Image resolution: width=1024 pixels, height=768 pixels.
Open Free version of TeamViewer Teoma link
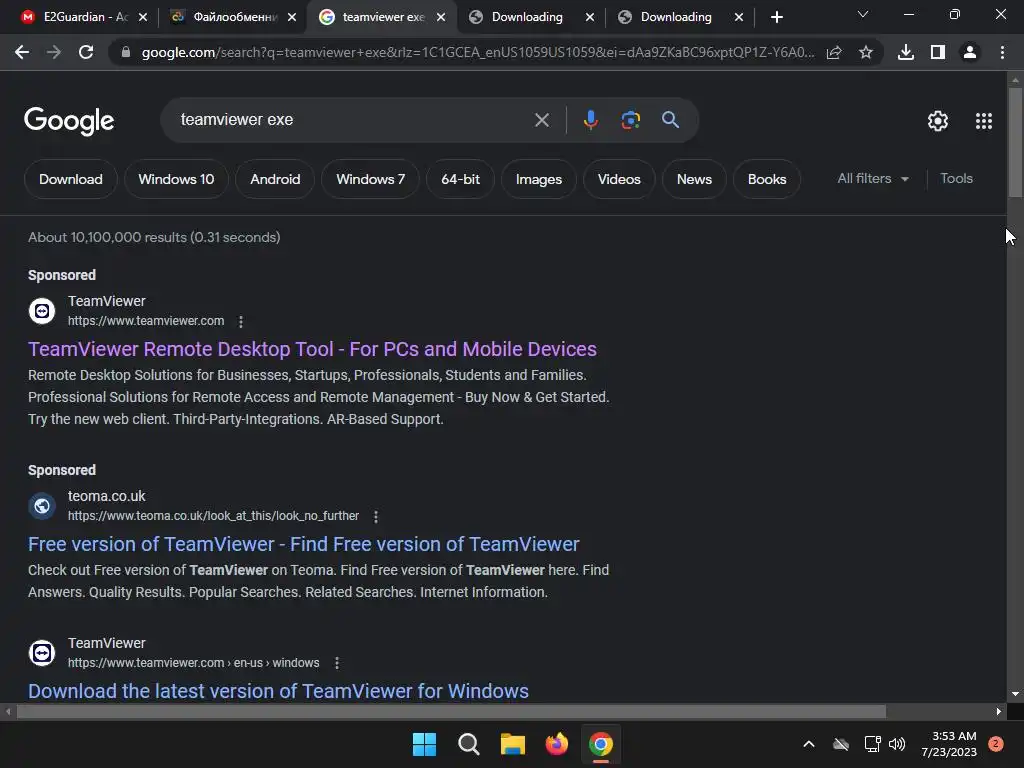point(304,544)
